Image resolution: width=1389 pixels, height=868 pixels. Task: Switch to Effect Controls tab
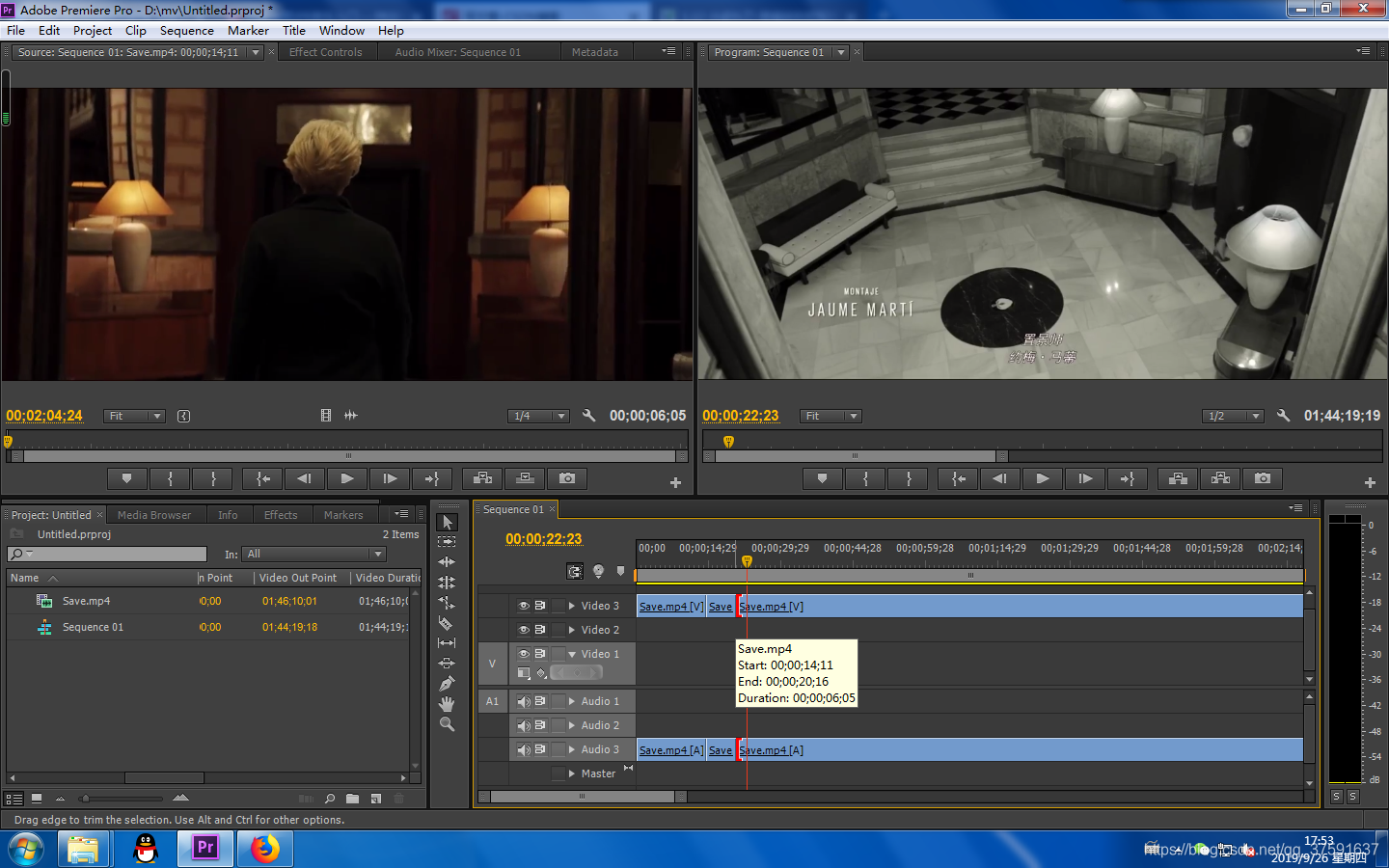click(x=326, y=52)
